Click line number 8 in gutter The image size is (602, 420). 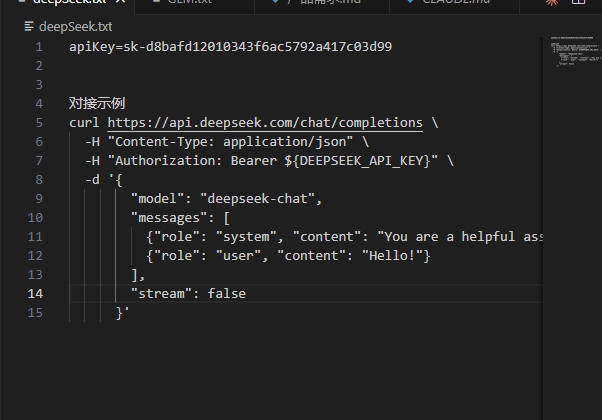click(x=39, y=180)
